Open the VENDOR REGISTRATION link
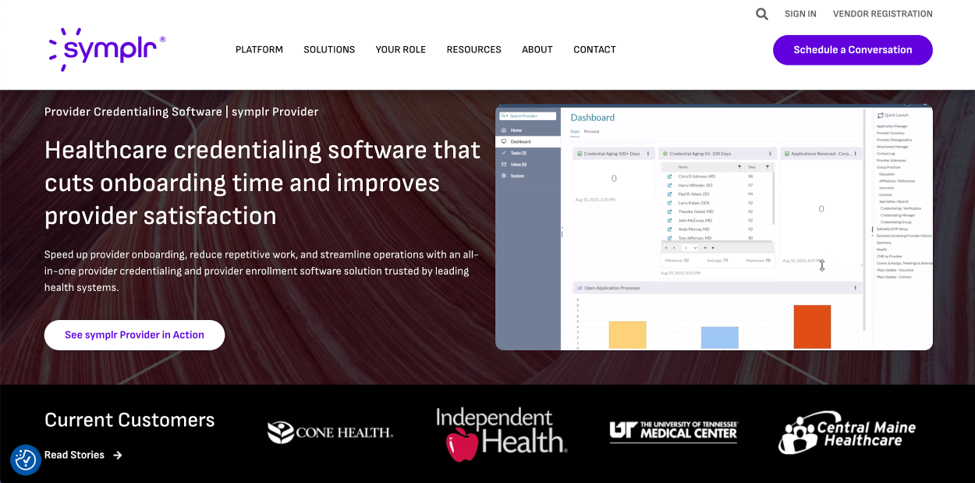Viewport: 975px width, 483px height. coord(882,14)
